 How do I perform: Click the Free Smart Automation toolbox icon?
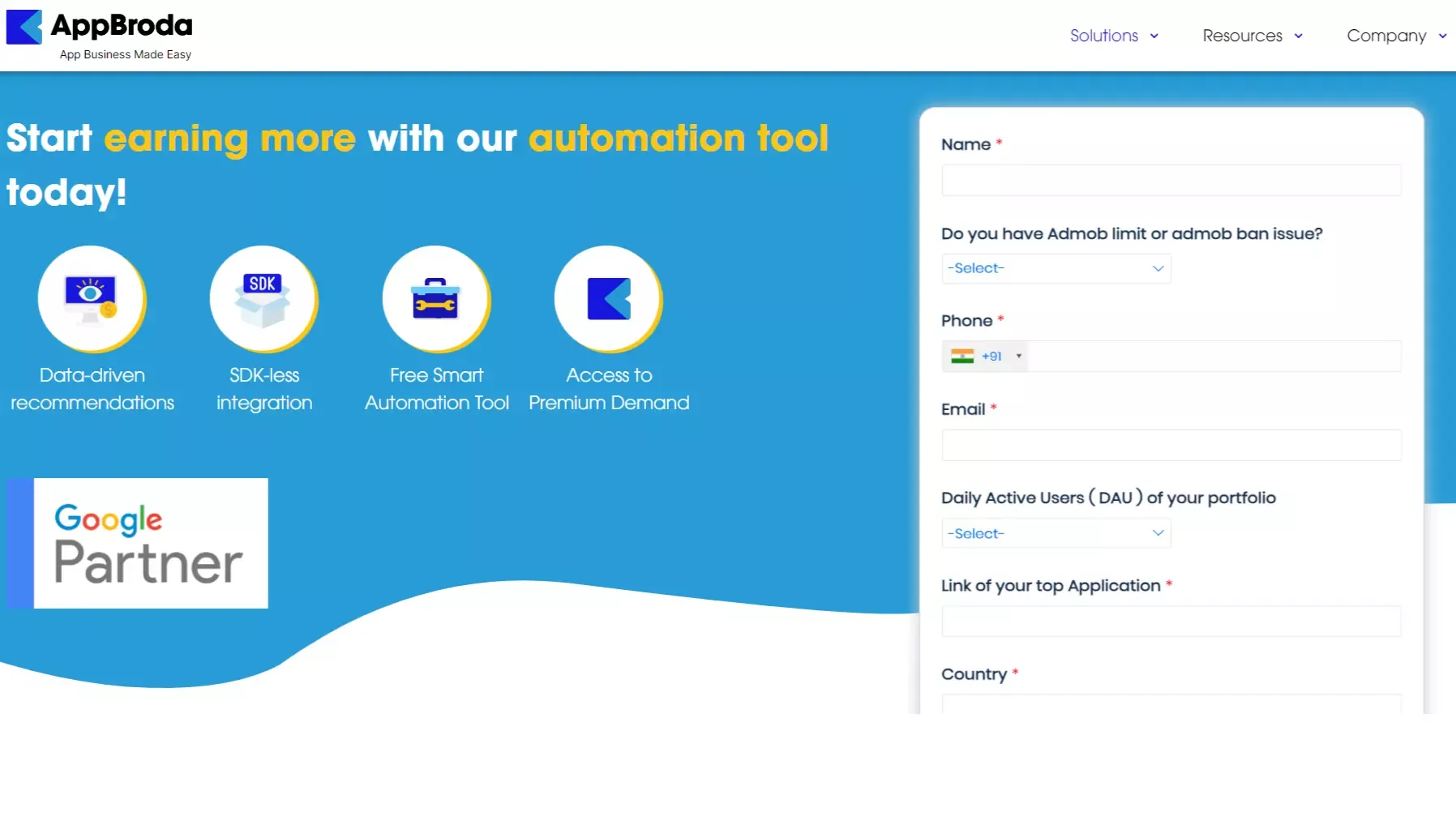(x=435, y=299)
